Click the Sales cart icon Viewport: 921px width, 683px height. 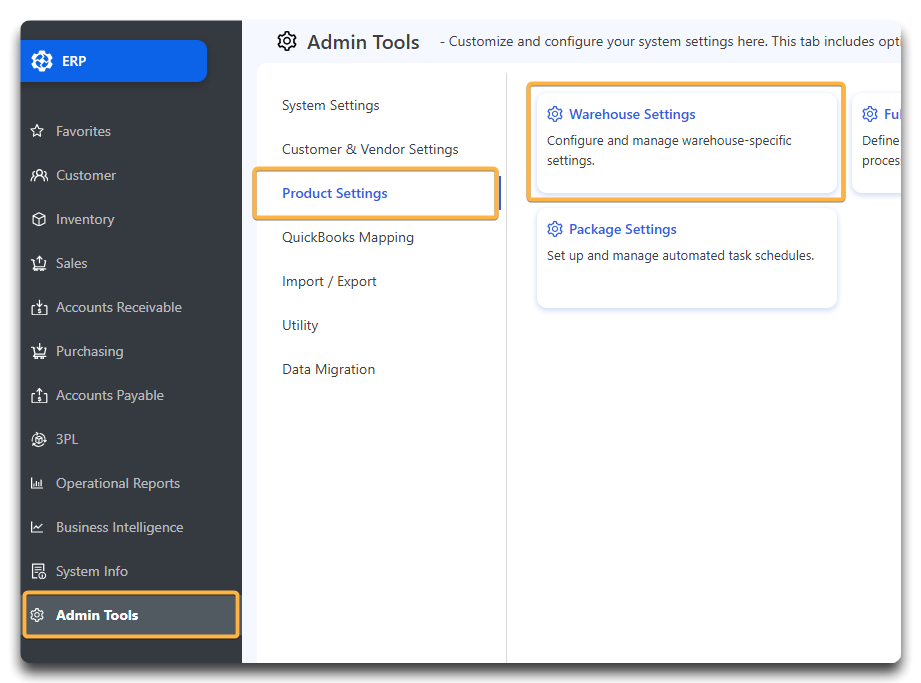click(39, 263)
